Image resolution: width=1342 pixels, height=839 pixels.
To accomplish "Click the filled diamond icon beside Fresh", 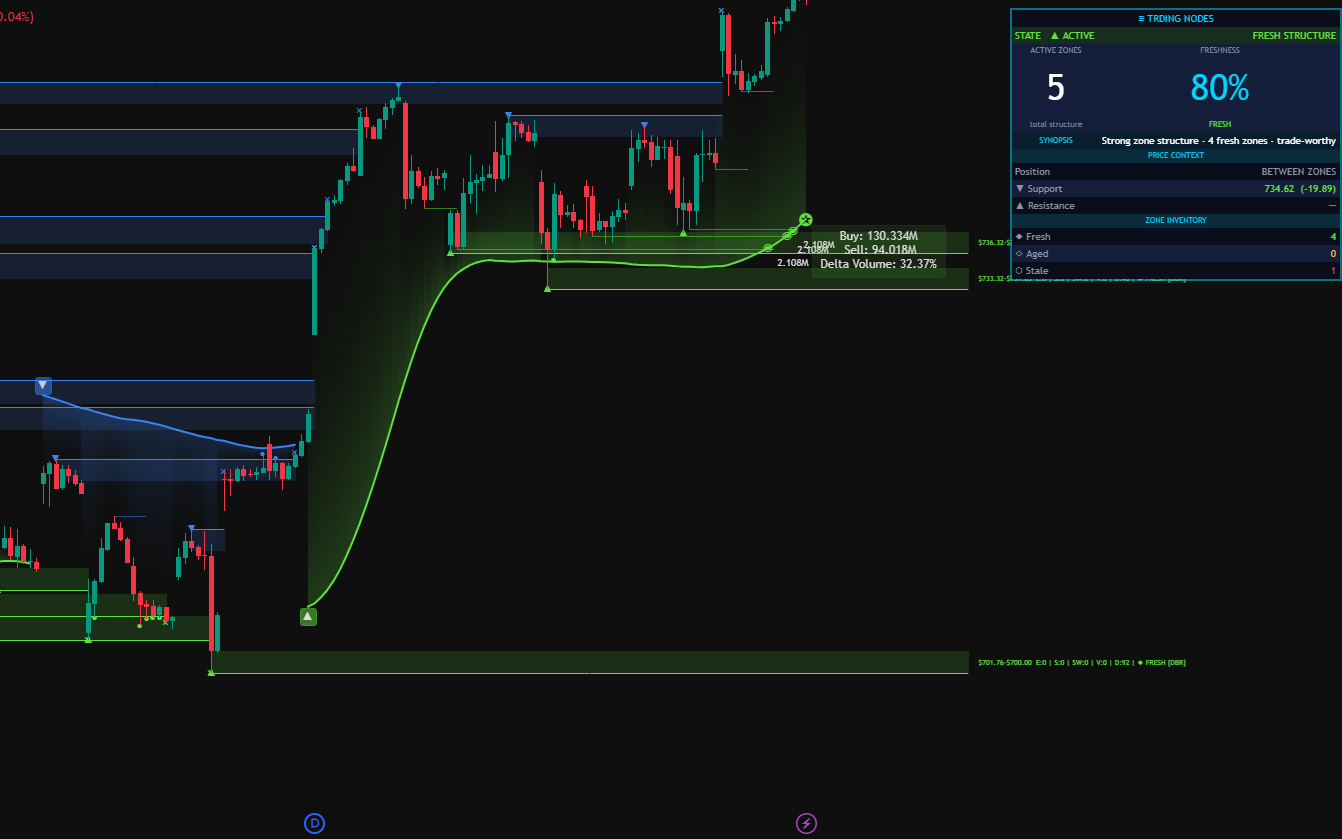I will pyautogui.click(x=1019, y=237).
